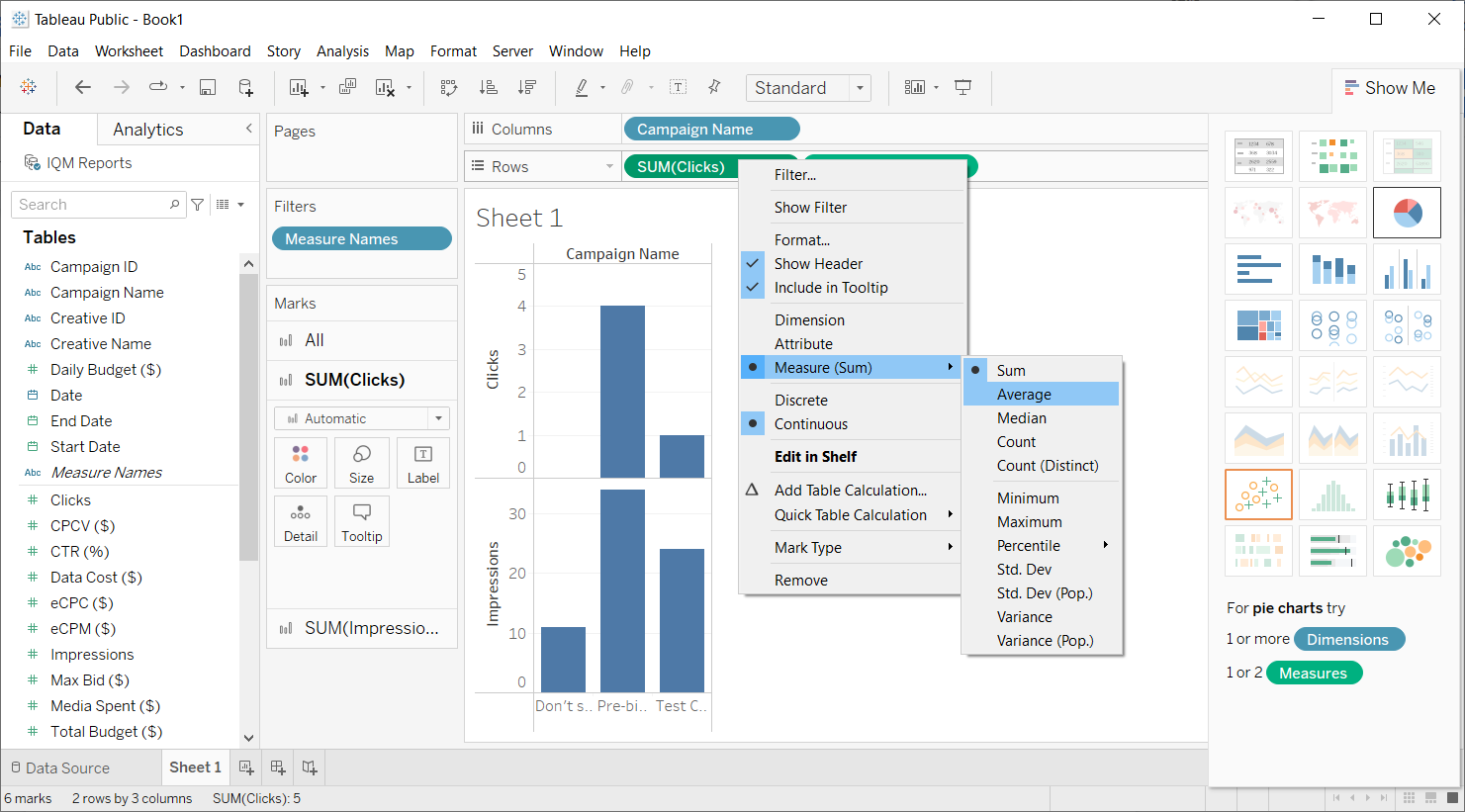Screen dimensions: 1465x812
Task: Click the Sort Ascending toolbar icon
Action: click(x=489, y=88)
